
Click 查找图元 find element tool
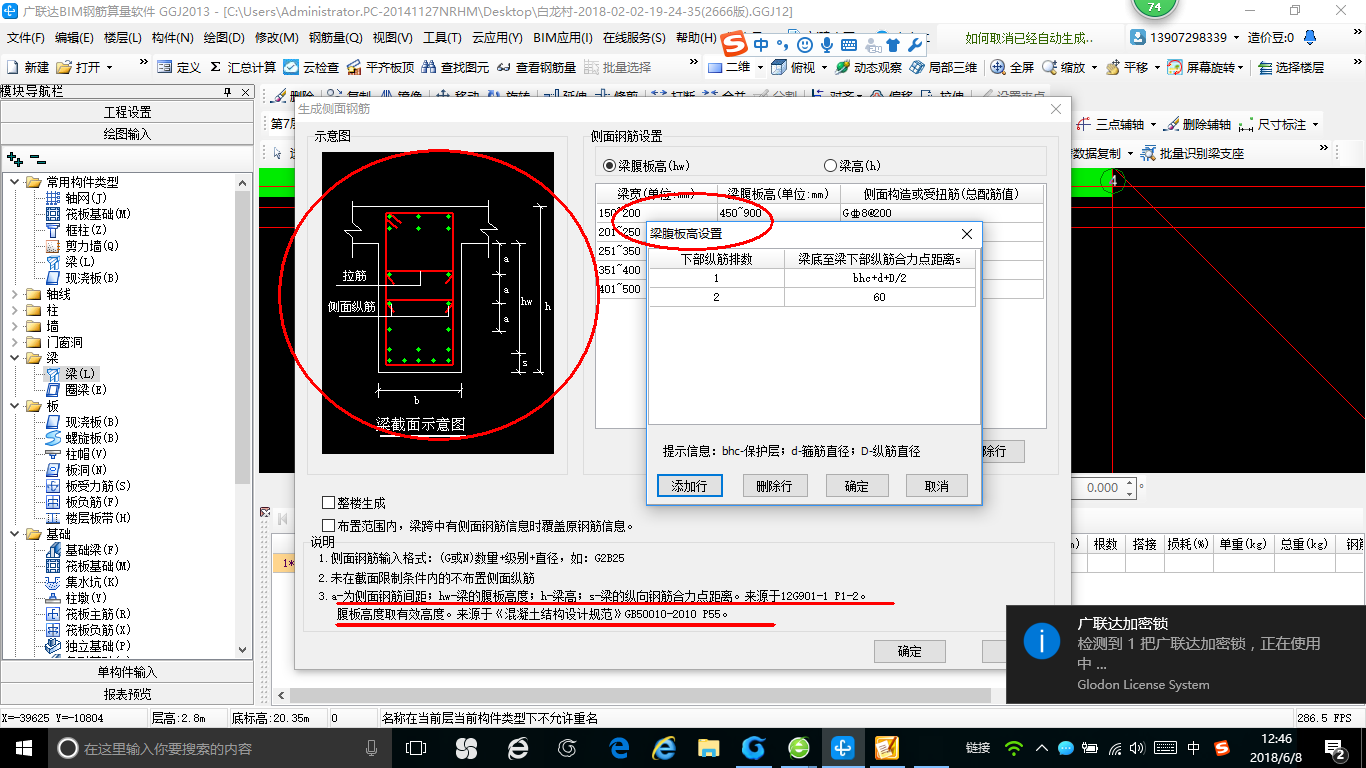tap(455, 67)
